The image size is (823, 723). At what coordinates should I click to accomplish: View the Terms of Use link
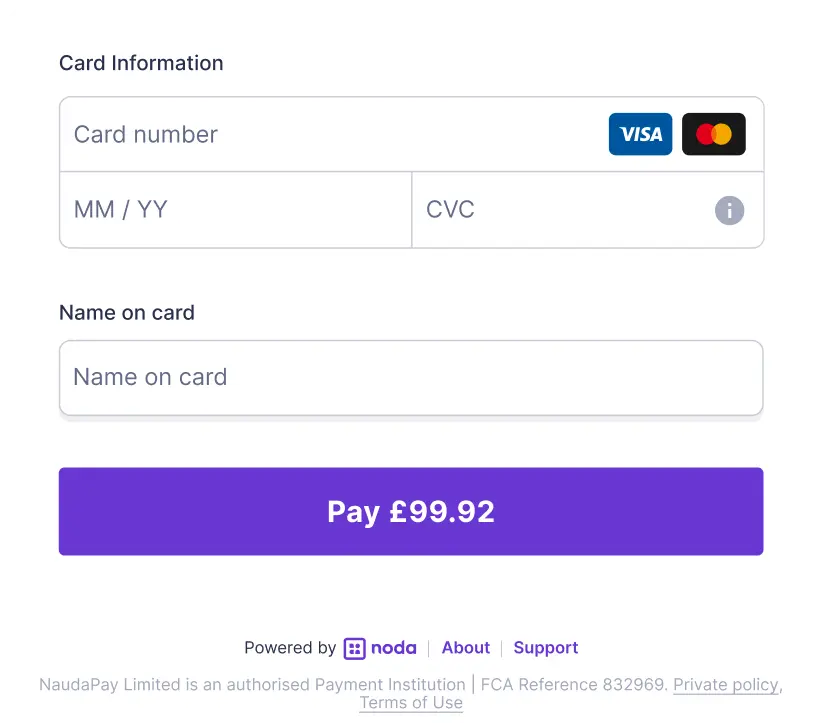(411, 703)
